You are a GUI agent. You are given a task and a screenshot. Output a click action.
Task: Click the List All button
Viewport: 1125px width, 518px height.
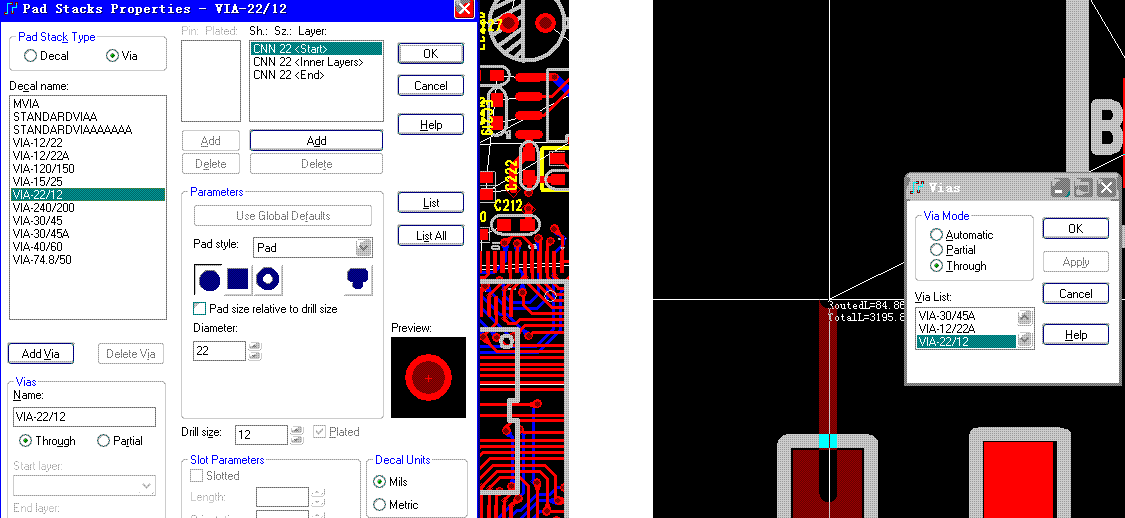[x=430, y=235]
